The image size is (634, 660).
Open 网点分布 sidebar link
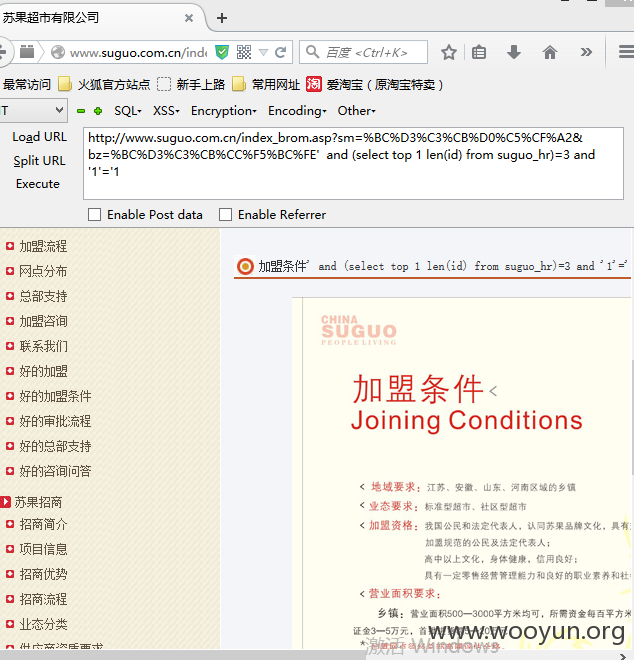(43, 271)
